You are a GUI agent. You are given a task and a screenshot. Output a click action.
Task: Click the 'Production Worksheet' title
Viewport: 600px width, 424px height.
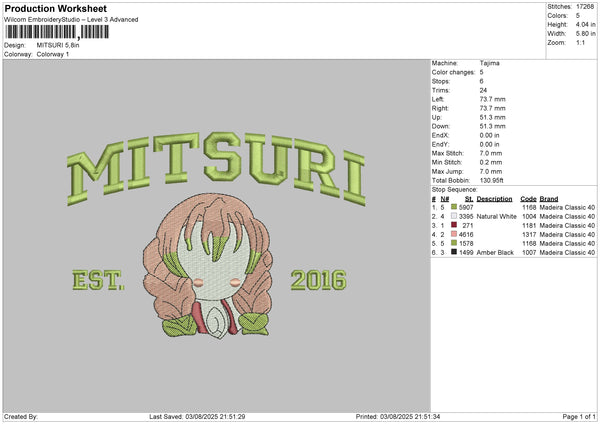[56, 8]
